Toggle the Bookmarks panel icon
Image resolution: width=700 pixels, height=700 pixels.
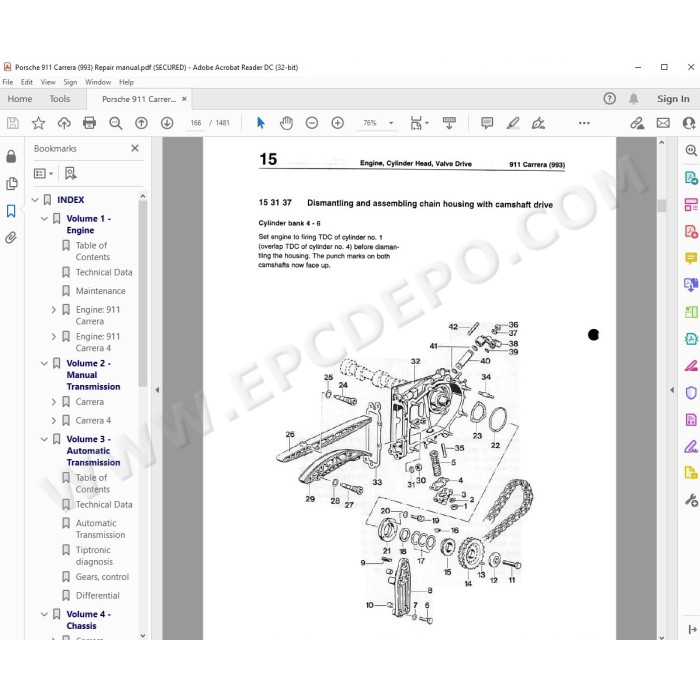(x=11, y=211)
